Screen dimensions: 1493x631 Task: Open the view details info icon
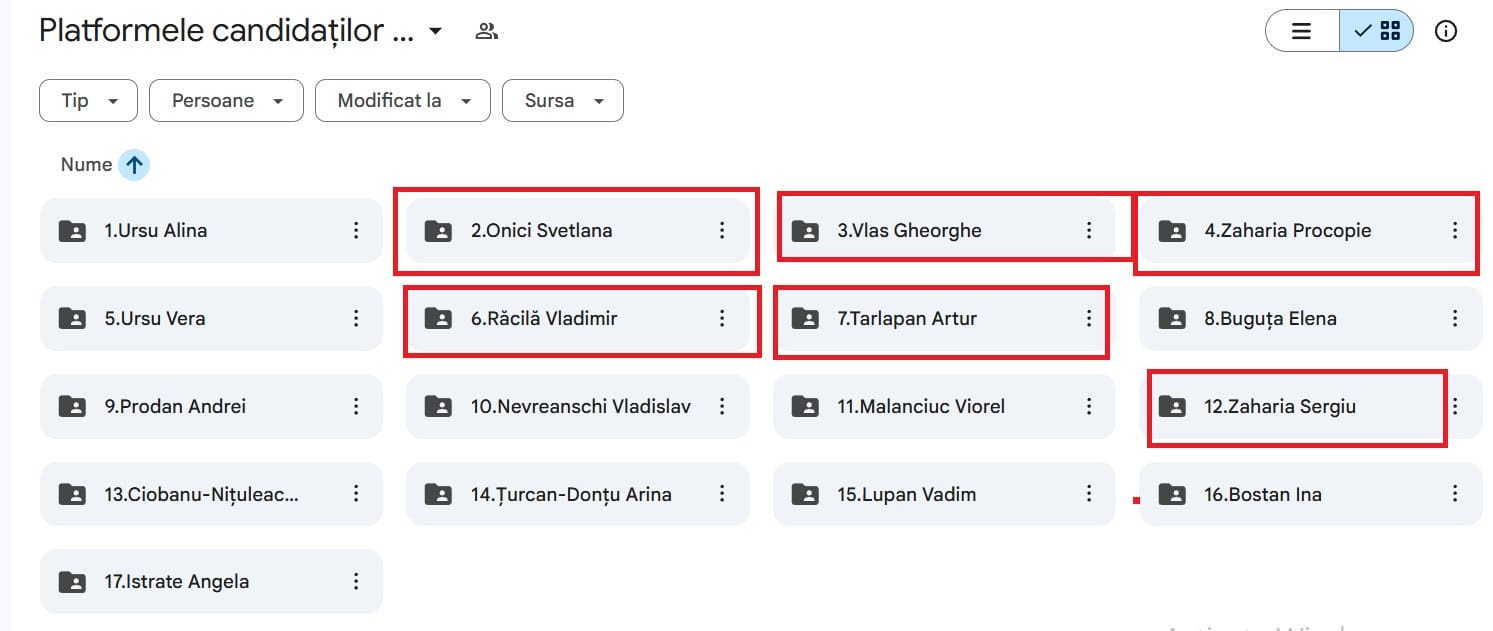click(1446, 31)
